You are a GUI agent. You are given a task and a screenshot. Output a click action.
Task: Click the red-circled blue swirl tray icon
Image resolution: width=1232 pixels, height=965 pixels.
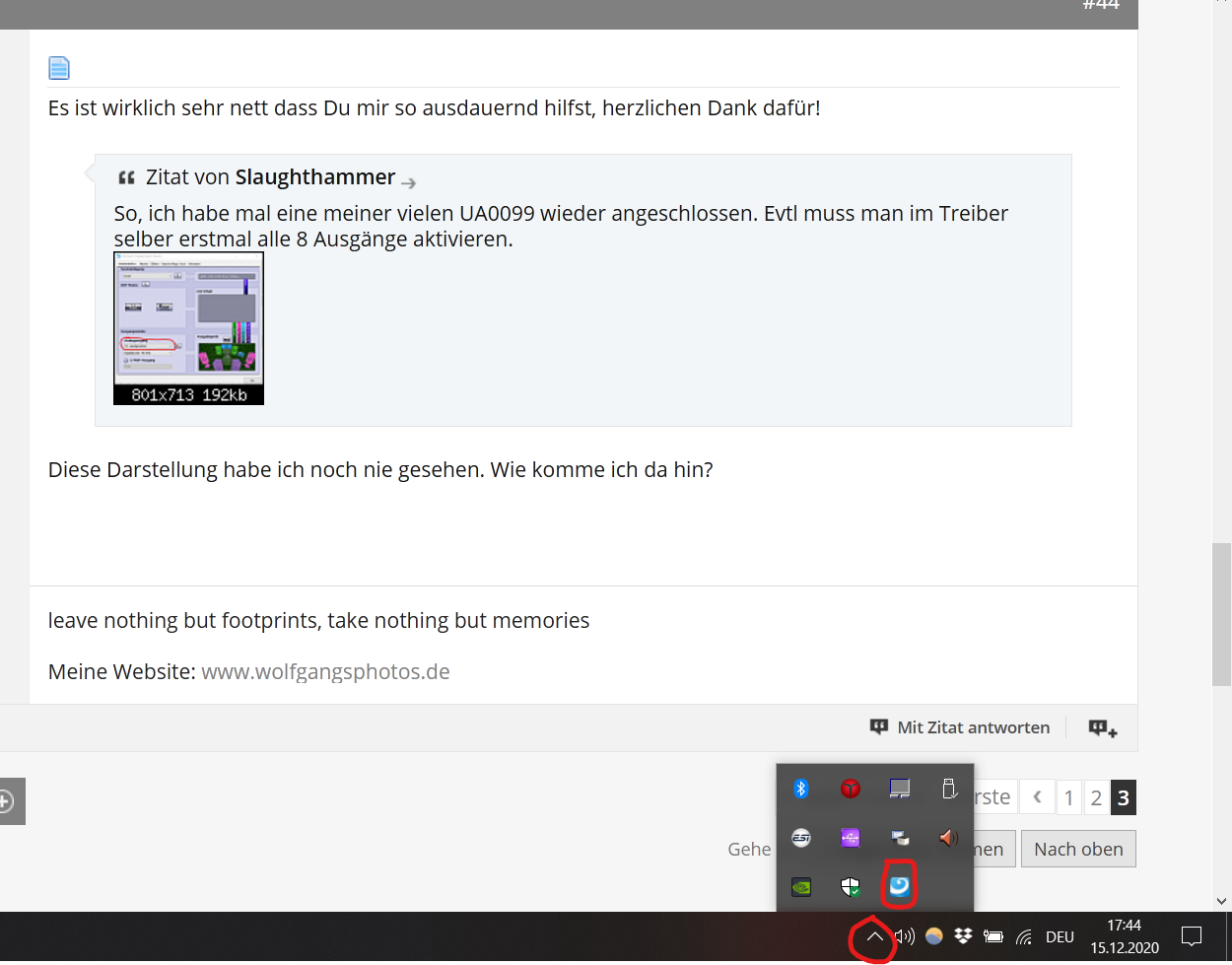899,885
